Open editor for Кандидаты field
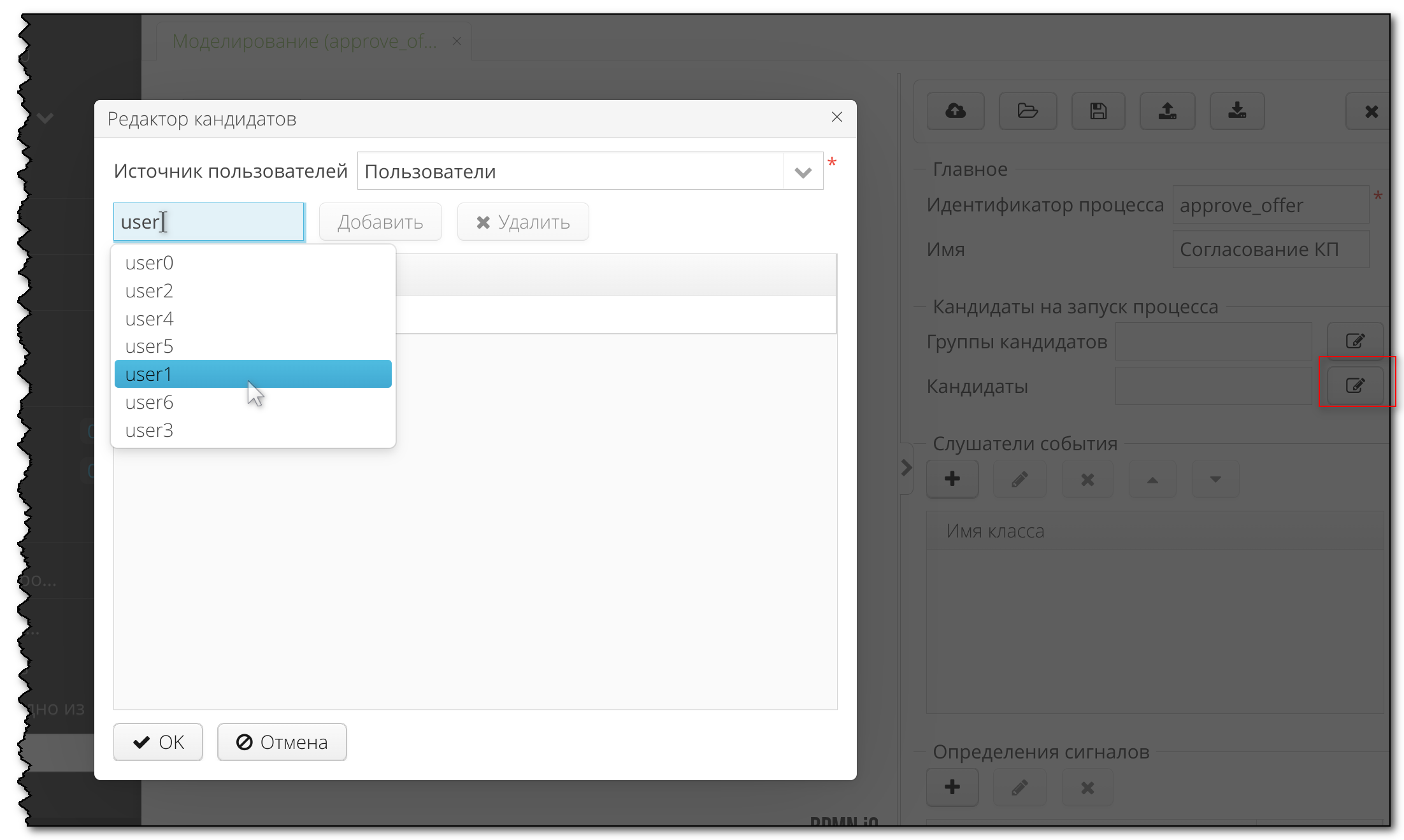Image resolution: width=1404 pixels, height=840 pixels. [1354, 385]
